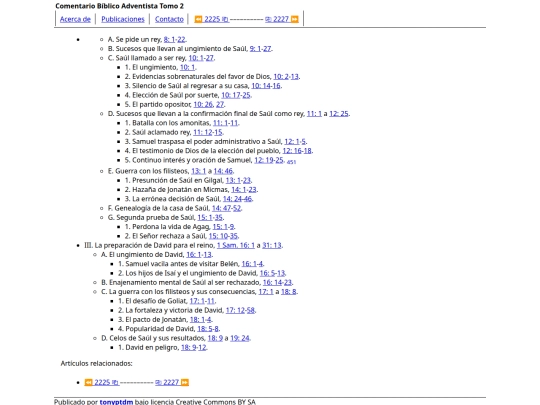The image size is (540, 405).
Task: Open verse 18: 9 for David en peligro
Action: 189,348
